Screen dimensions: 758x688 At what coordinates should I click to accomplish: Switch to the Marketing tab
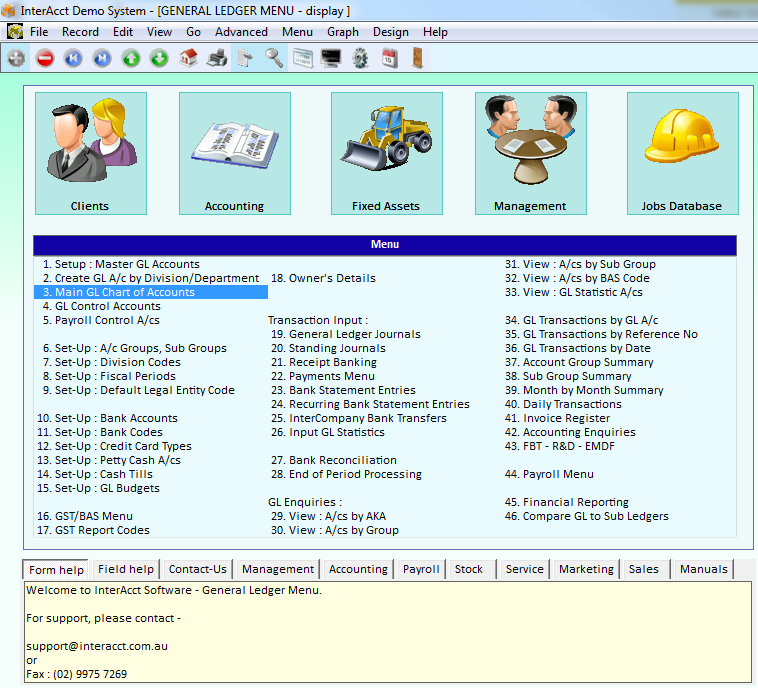point(586,569)
